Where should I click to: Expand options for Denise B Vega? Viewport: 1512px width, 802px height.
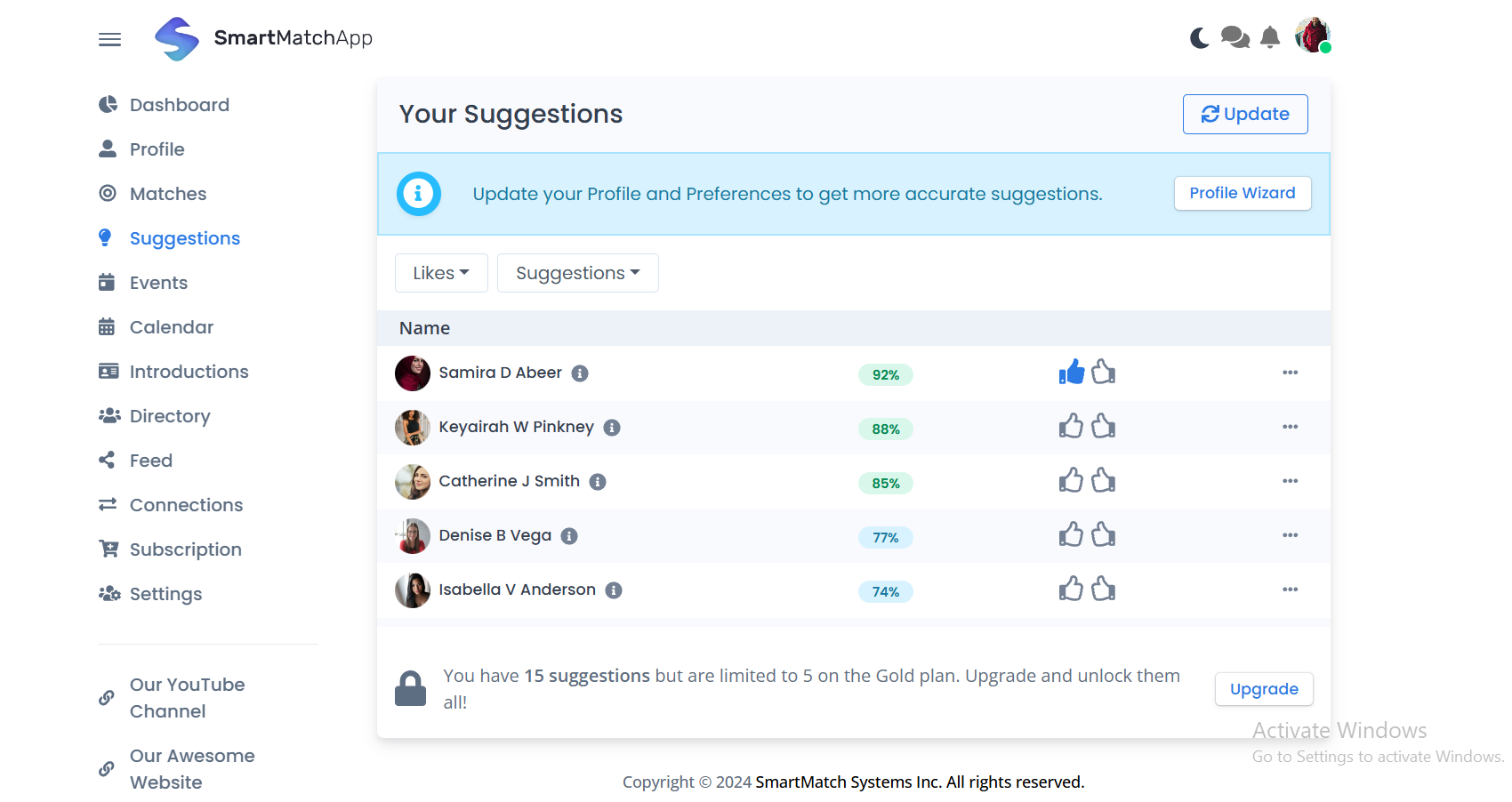pos(1291,535)
